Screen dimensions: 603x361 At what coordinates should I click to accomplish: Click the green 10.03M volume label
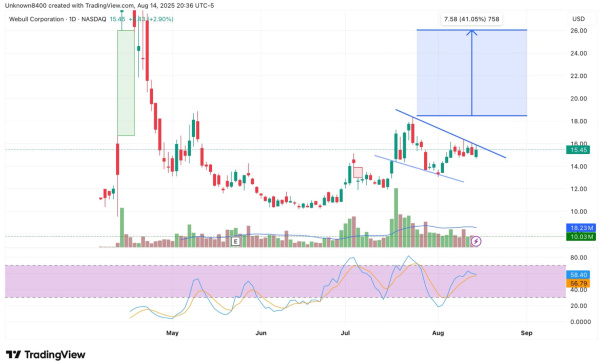coord(581,236)
